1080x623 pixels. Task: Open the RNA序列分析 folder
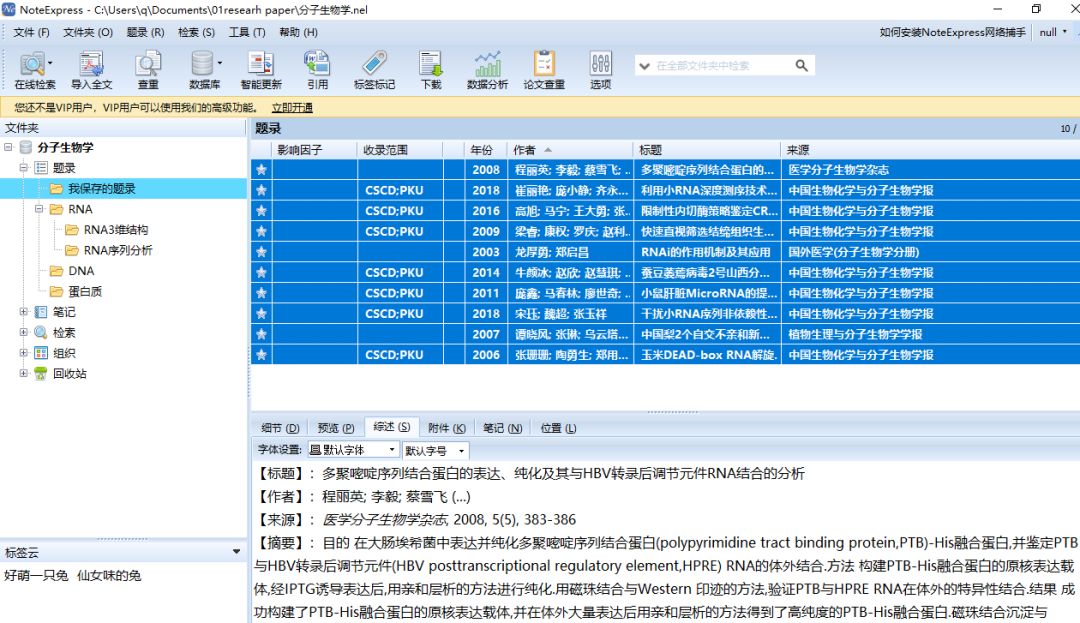117,251
